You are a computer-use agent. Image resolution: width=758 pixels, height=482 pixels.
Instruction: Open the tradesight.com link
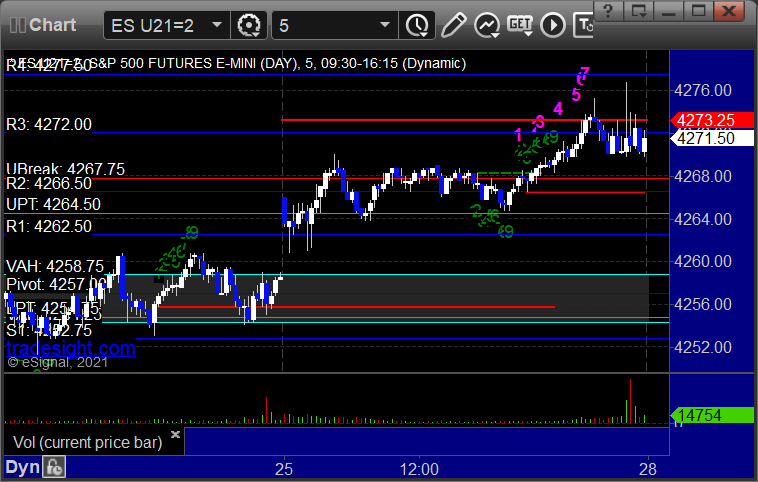[x=71, y=348]
